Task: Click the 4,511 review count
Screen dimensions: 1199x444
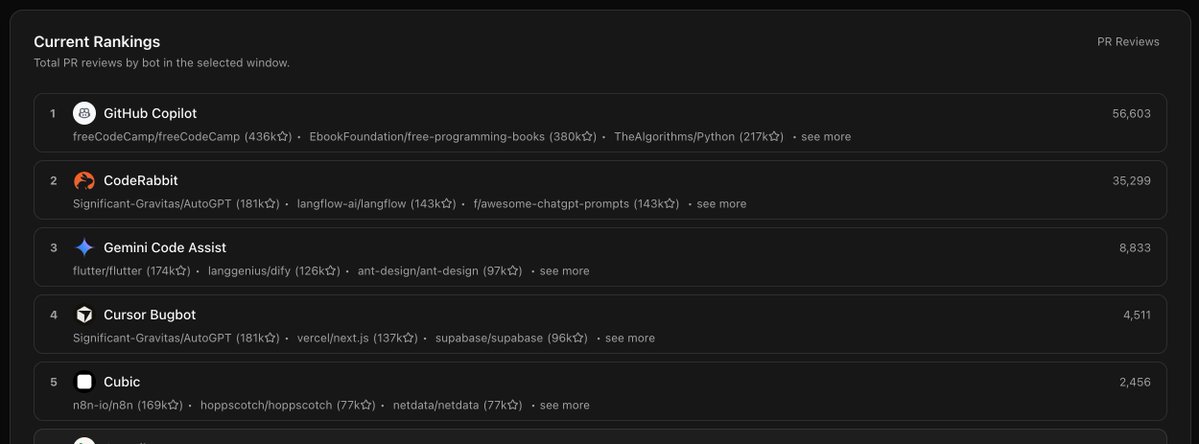Action: pyautogui.click(x=1136, y=316)
